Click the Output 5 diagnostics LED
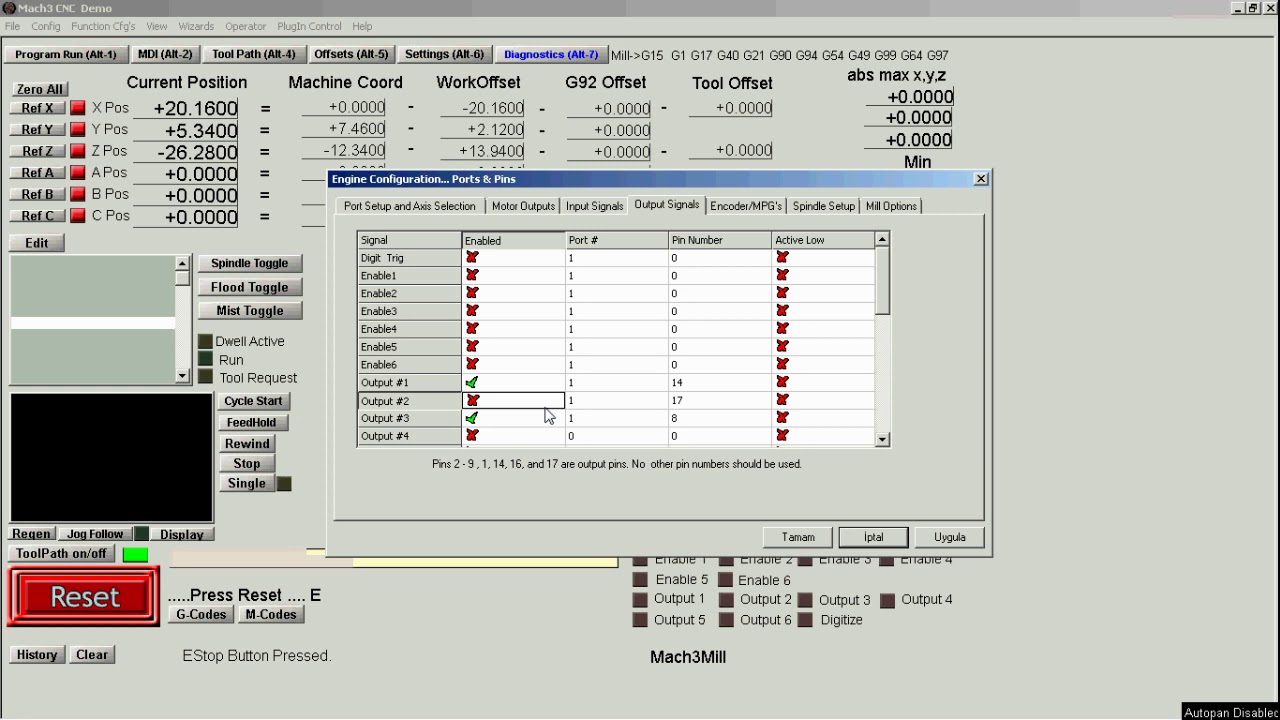1280x720 pixels. [x=640, y=621]
